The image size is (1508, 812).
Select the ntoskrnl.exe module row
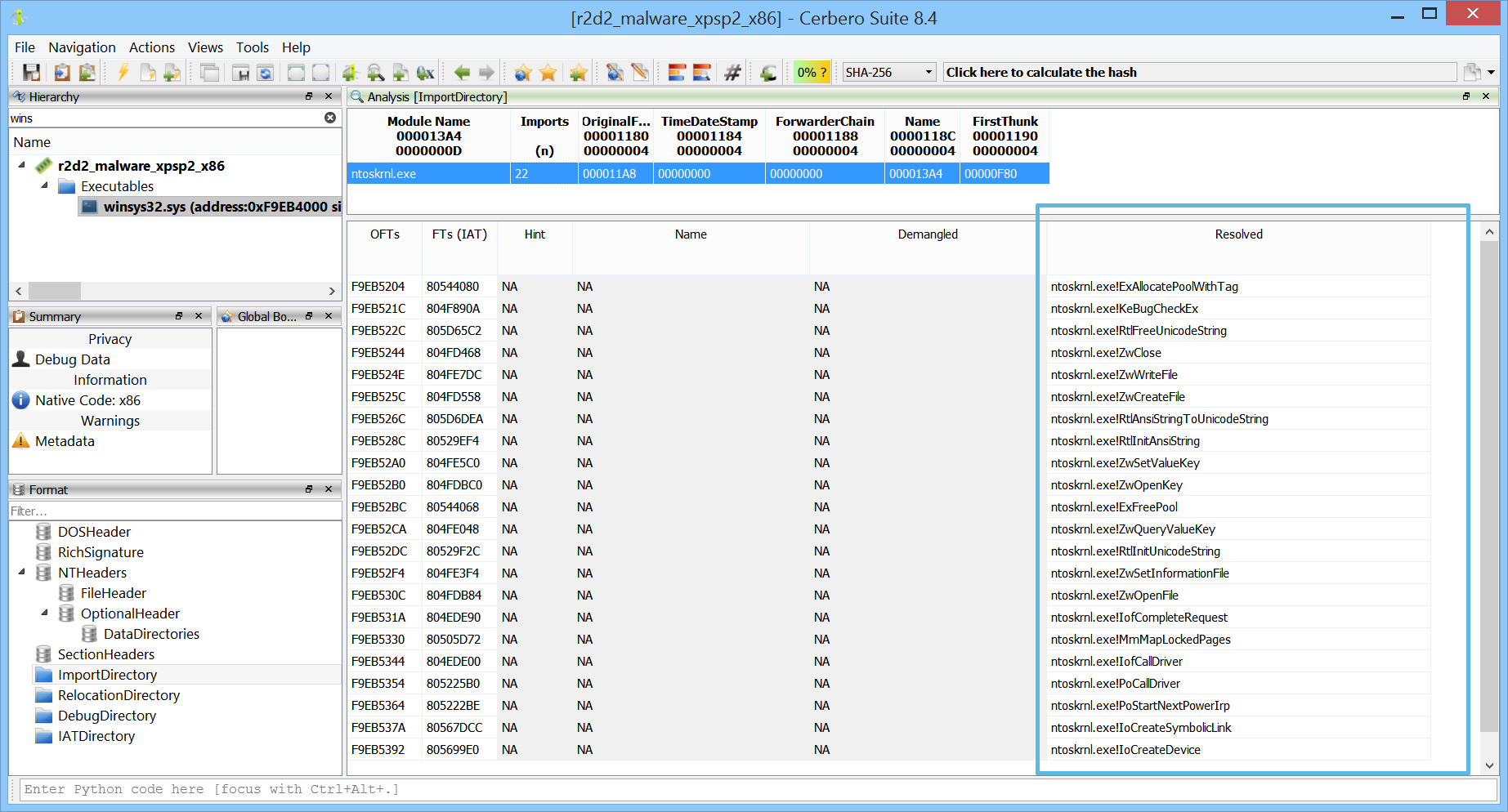pos(698,173)
